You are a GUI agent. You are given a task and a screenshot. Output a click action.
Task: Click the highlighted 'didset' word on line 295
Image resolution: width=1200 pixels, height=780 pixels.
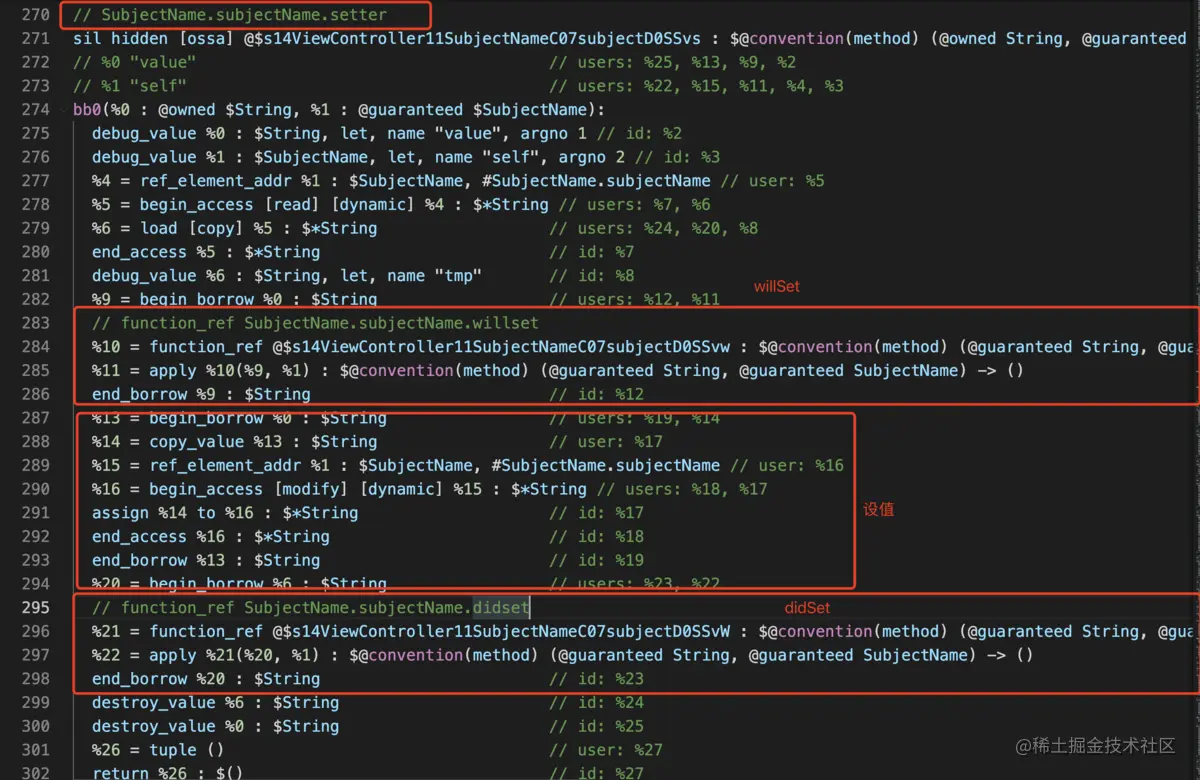coord(501,608)
